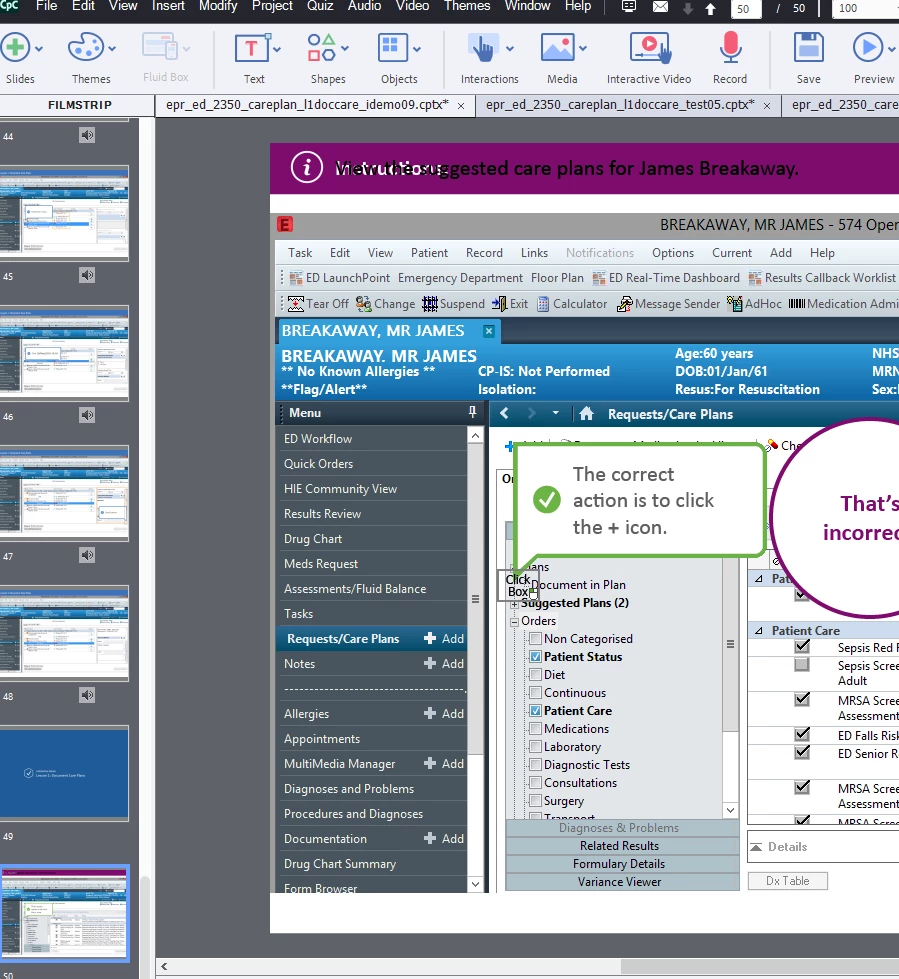Open the Objects dropdown arrow
Viewport: 899px width, 979px height.
pos(416,49)
